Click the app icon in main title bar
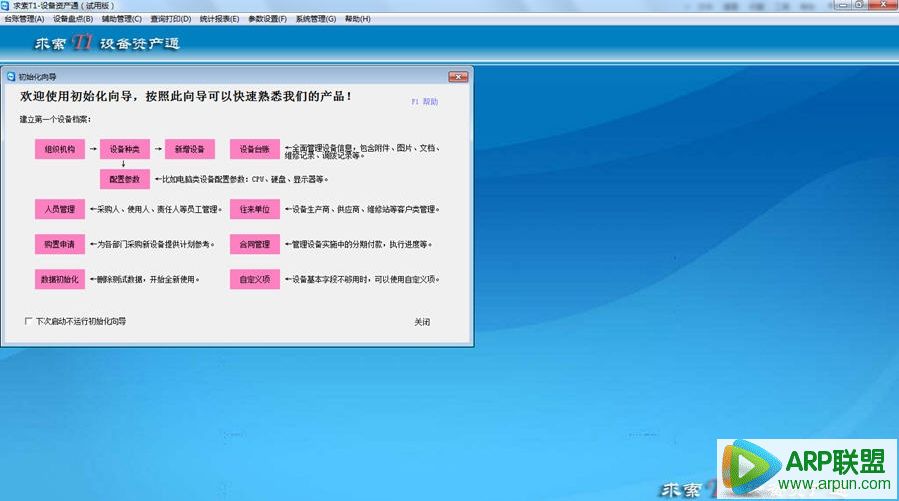The height and width of the screenshot is (501, 899). pos(5,5)
